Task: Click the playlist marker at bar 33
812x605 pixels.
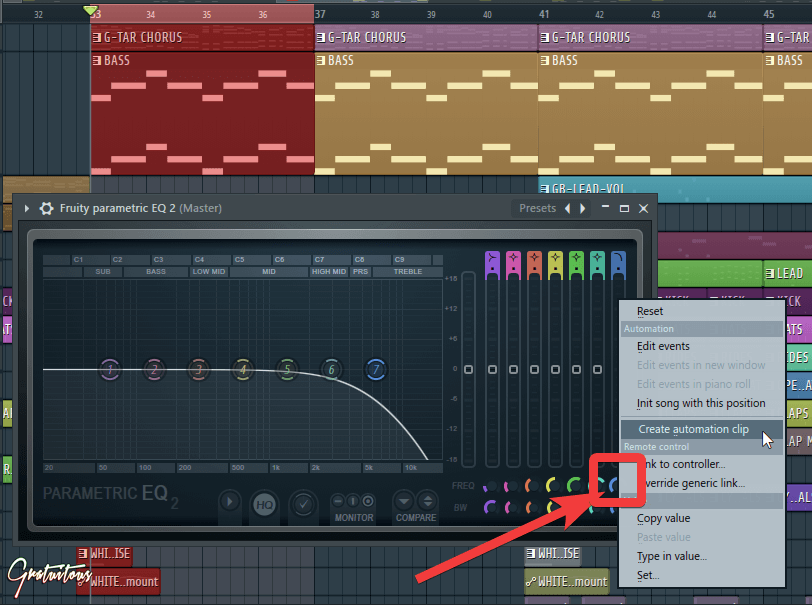Action: [91, 10]
